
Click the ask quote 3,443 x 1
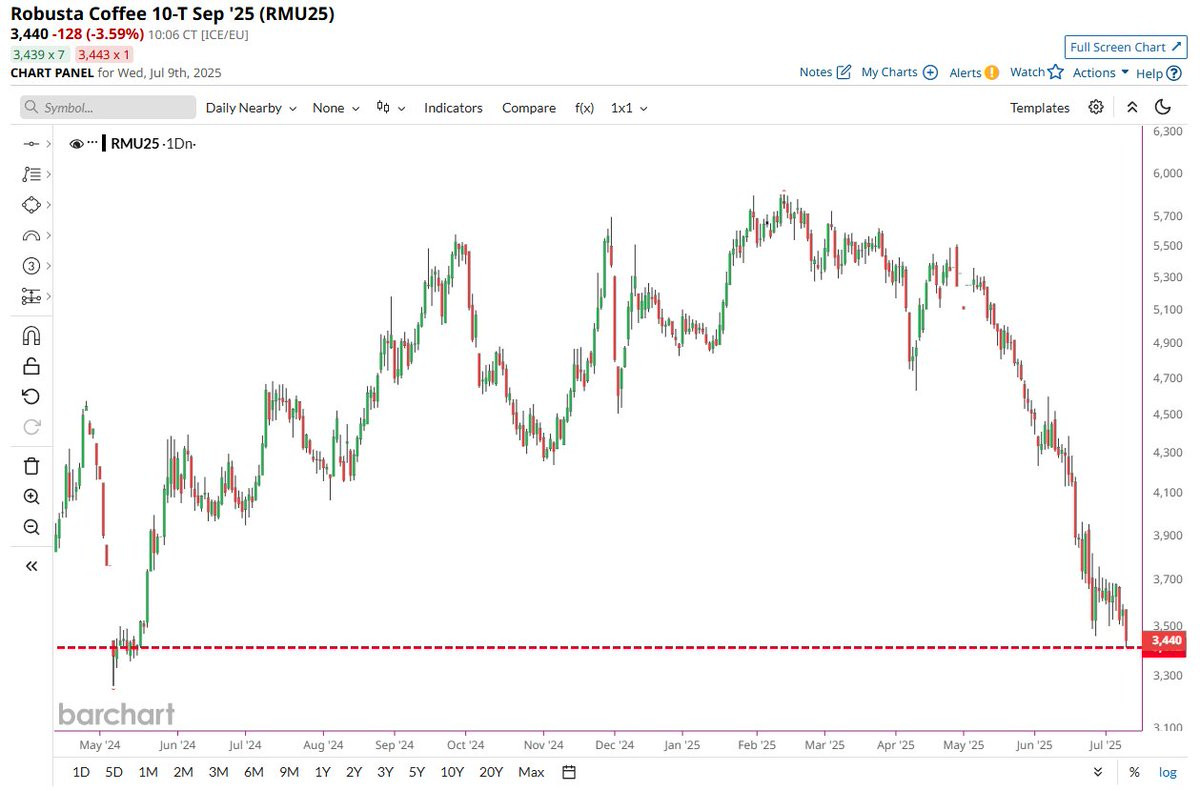click(x=104, y=54)
